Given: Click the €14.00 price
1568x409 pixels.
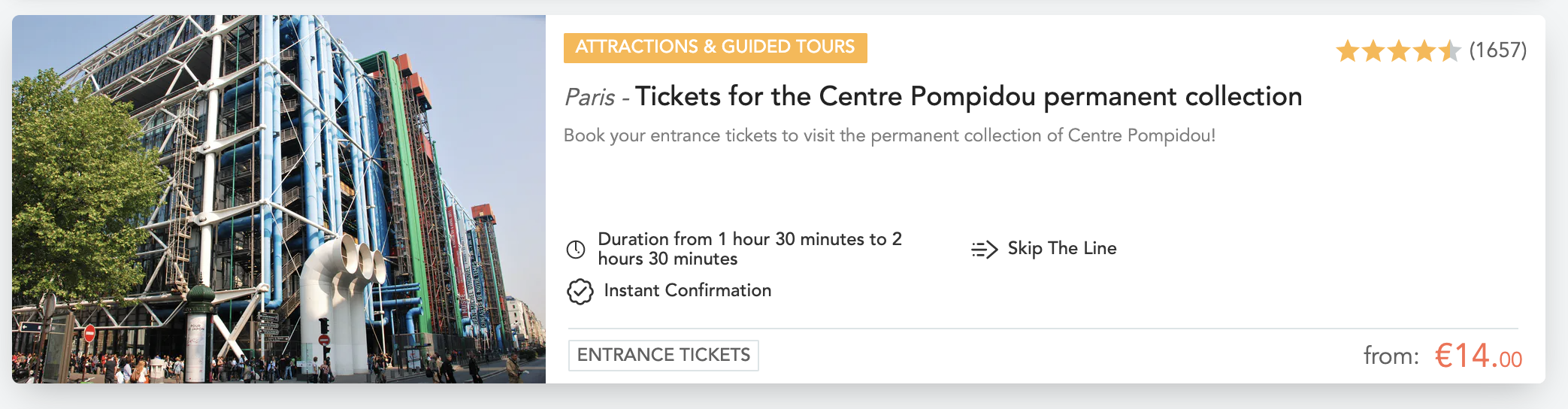Looking at the screenshot, I should [1478, 356].
